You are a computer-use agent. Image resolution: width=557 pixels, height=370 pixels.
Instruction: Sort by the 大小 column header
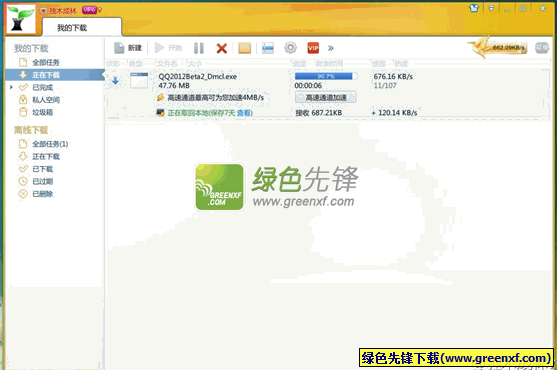point(194,64)
